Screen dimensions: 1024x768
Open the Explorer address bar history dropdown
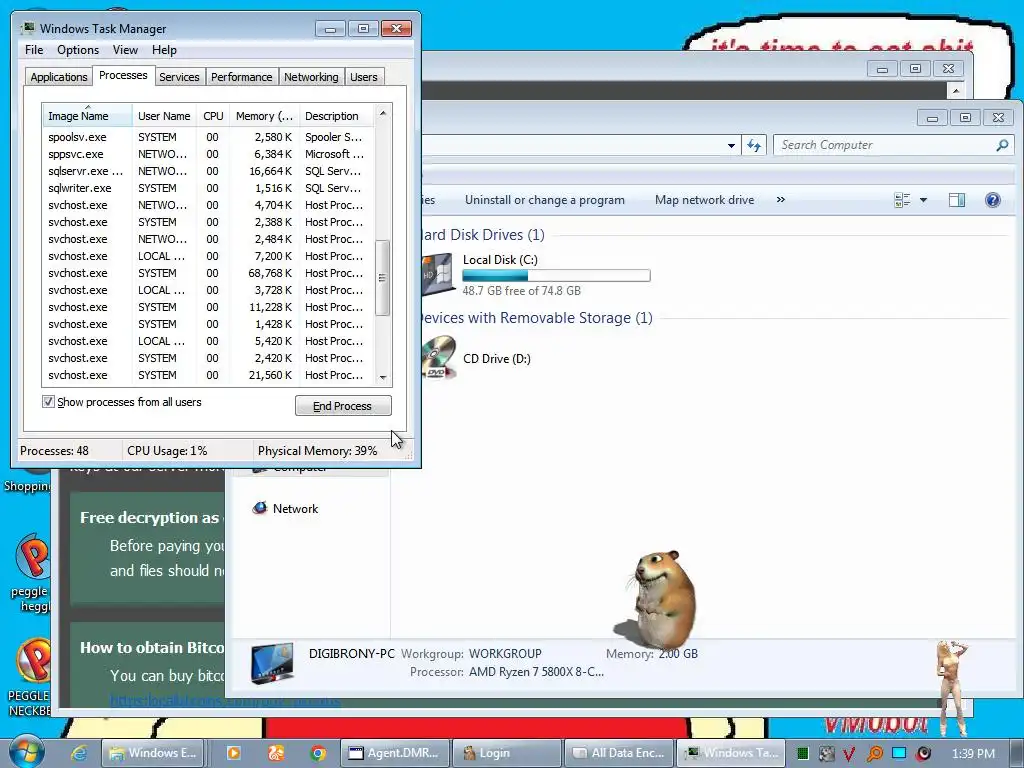[x=731, y=146]
